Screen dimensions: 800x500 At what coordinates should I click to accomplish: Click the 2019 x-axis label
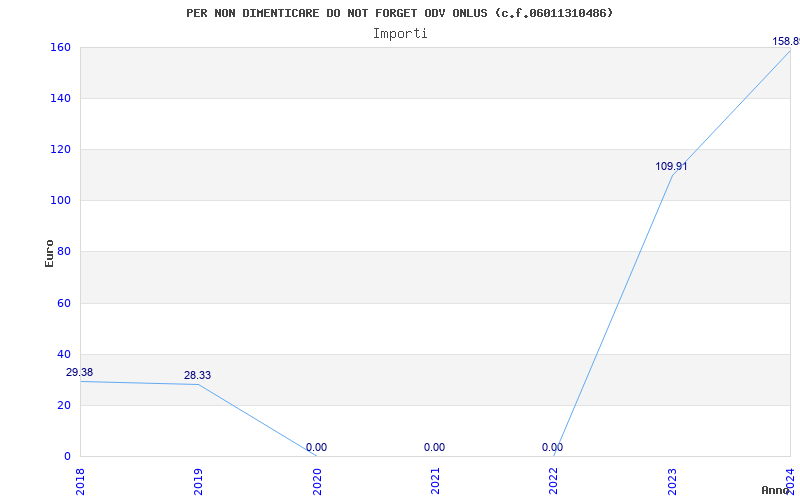(198, 482)
